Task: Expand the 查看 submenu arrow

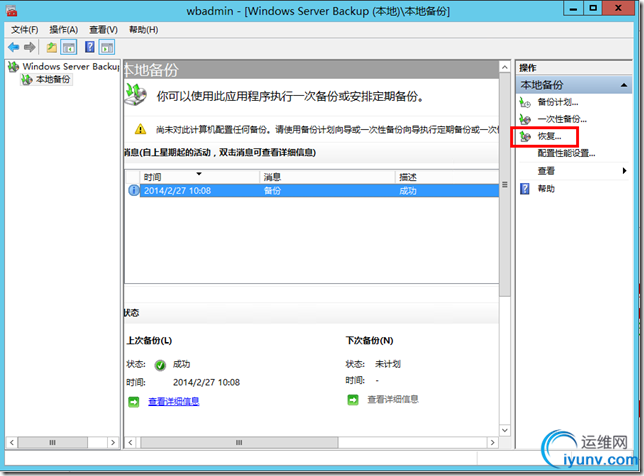Action: click(624, 171)
